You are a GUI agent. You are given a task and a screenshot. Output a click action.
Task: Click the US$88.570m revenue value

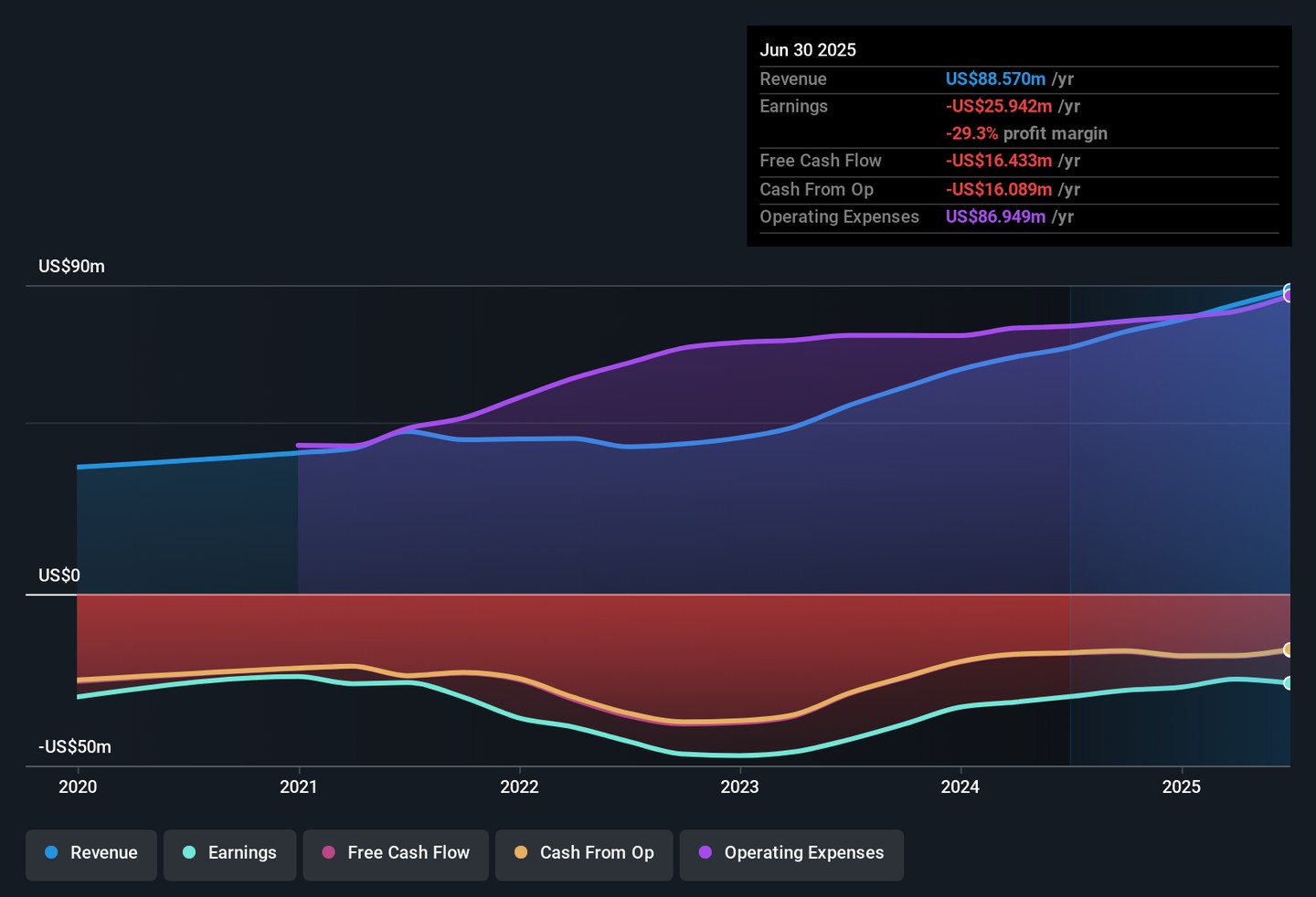pos(995,79)
